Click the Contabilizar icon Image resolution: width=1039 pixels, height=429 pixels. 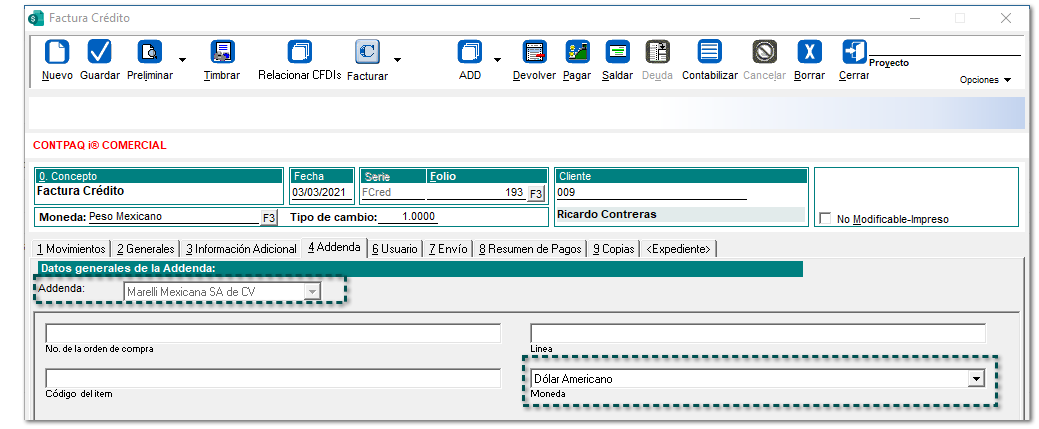(710, 52)
